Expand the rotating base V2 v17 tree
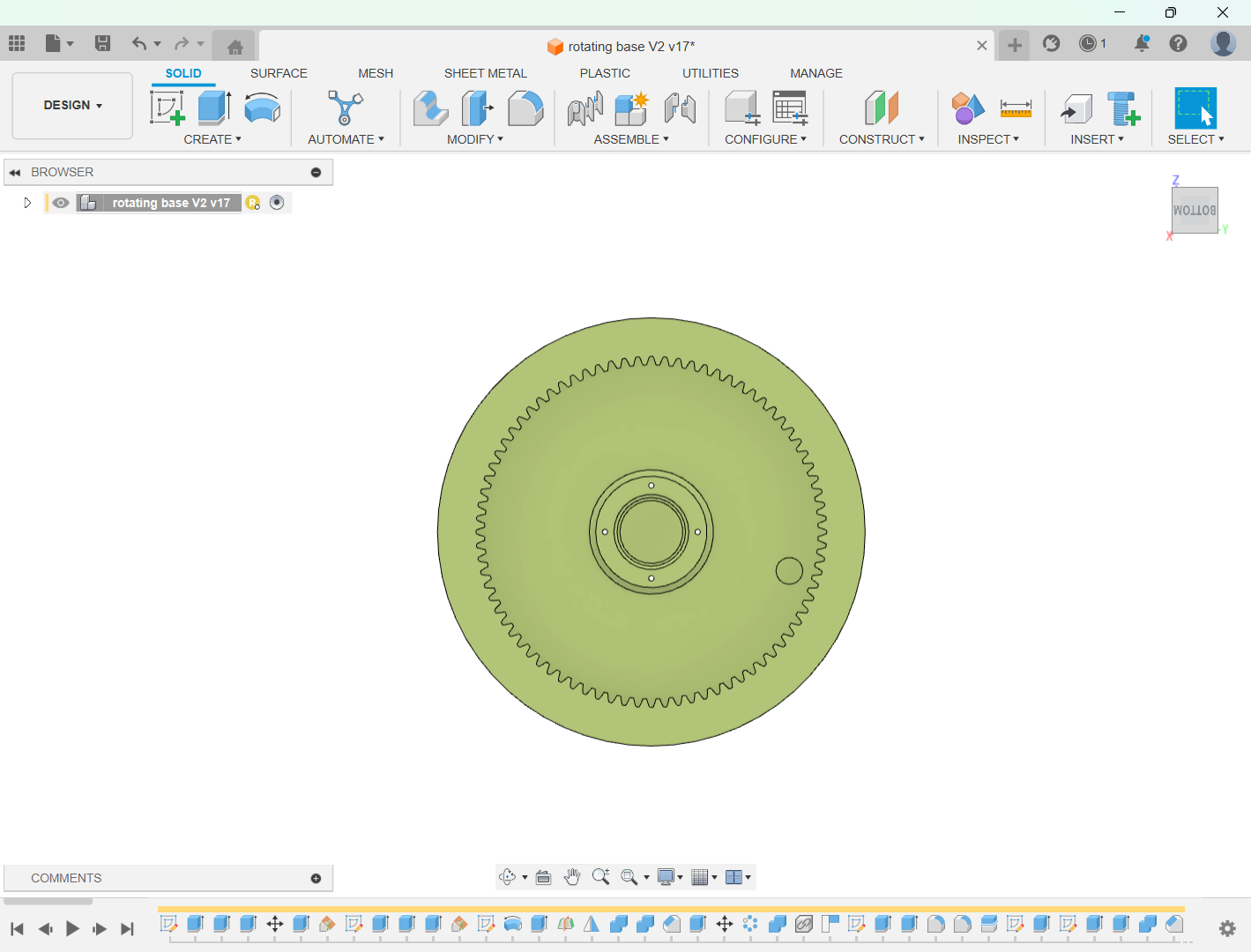This screenshot has height=952, width=1251. click(27, 203)
